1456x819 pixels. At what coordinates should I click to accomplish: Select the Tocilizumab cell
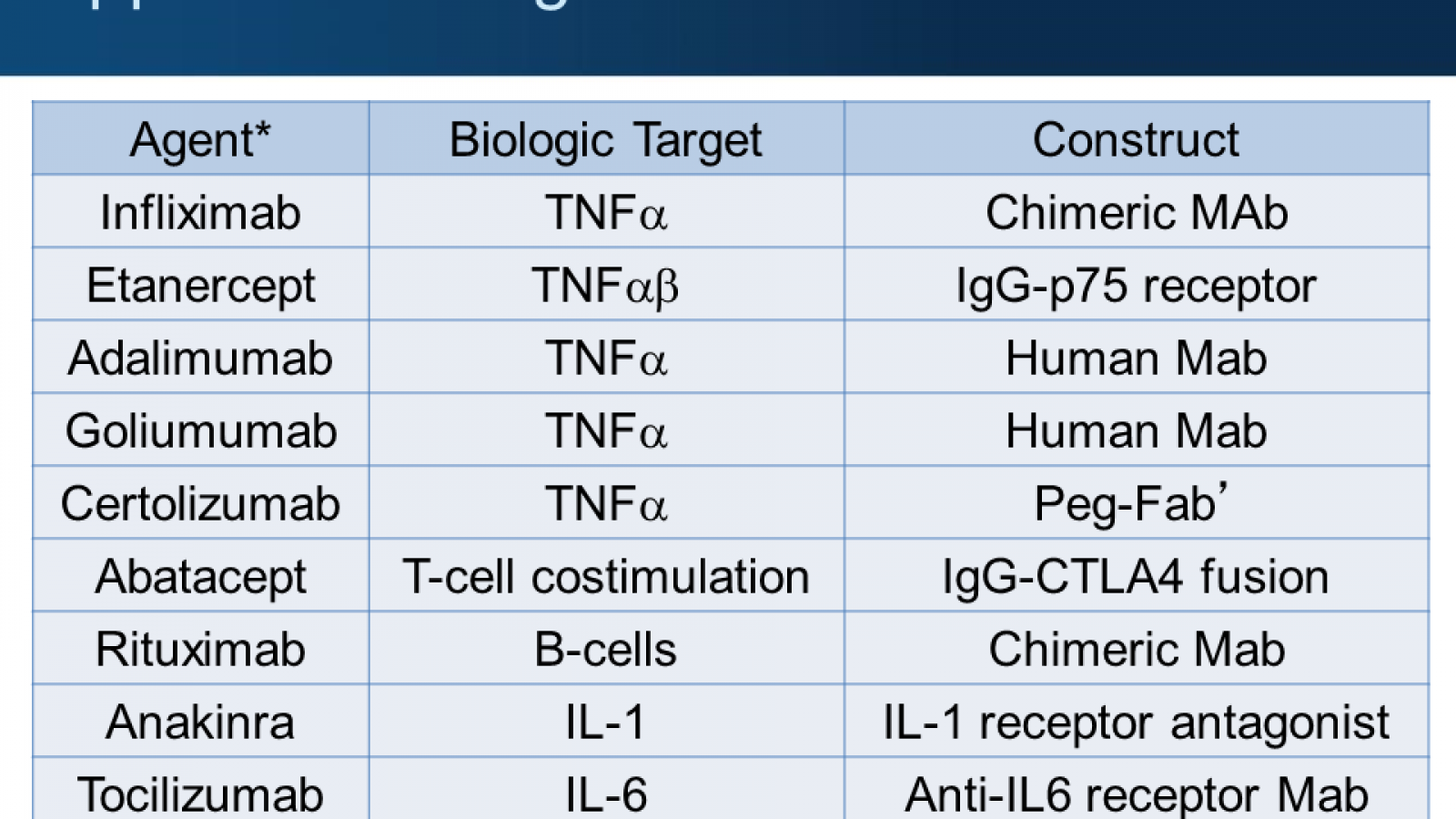[200, 794]
